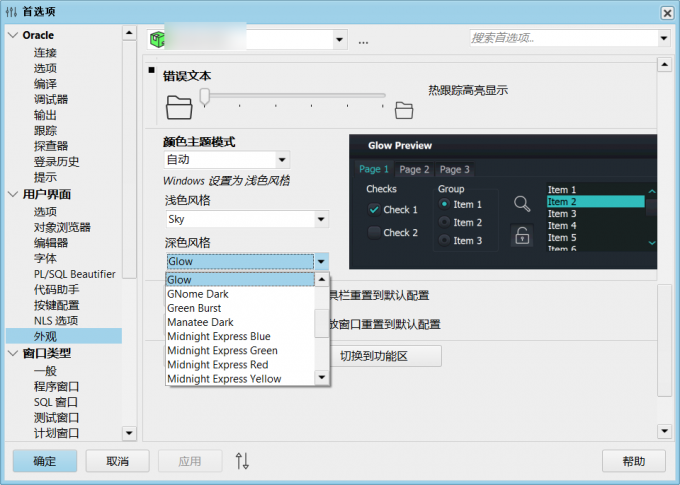Viewport: 680px width, 485px height.
Task: Open SQL 窗口 preferences page
Action: tap(56, 402)
